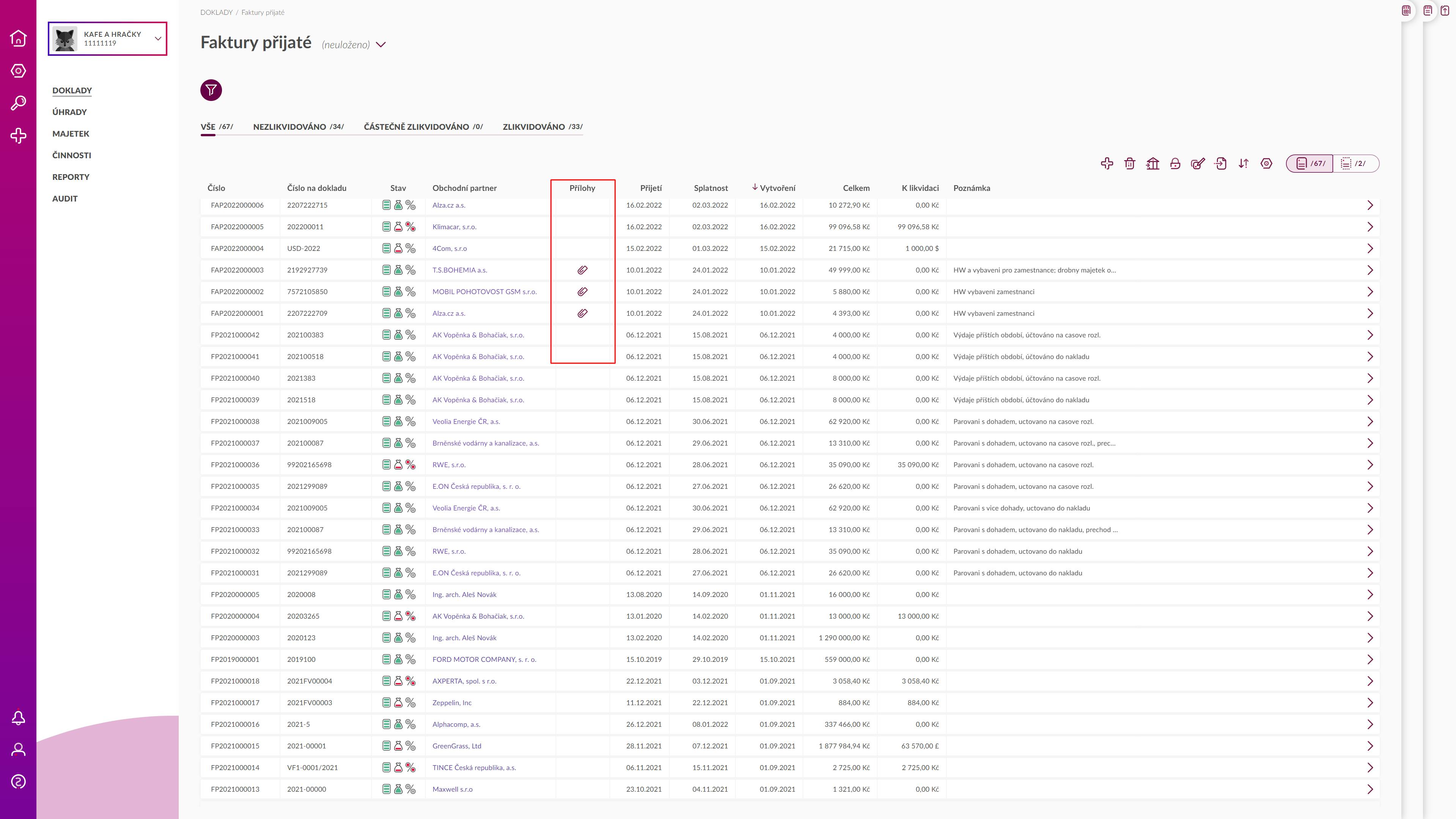Open the filter funnel button
Screen dimensions: 1456x819
(211, 90)
